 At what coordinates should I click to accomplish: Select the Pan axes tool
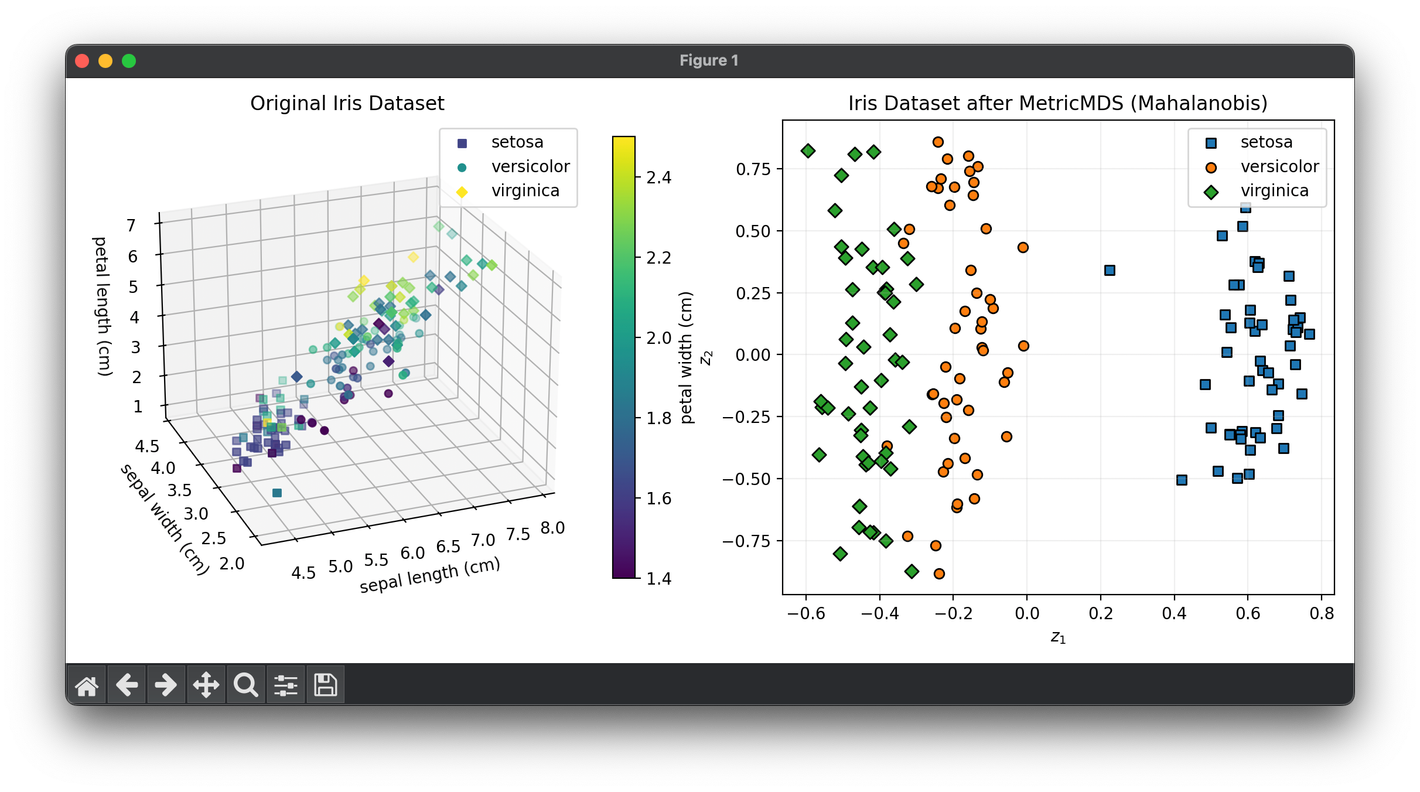(x=206, y=685)
